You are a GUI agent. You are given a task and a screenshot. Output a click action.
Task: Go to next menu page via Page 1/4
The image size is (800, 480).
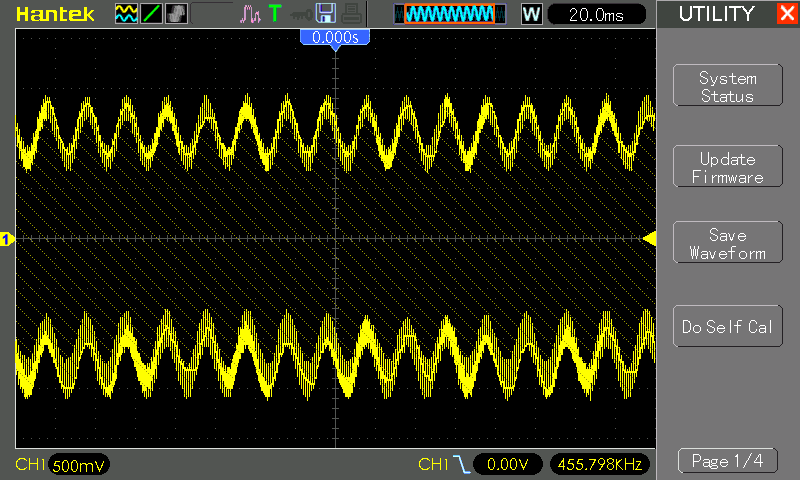(728, 461)
